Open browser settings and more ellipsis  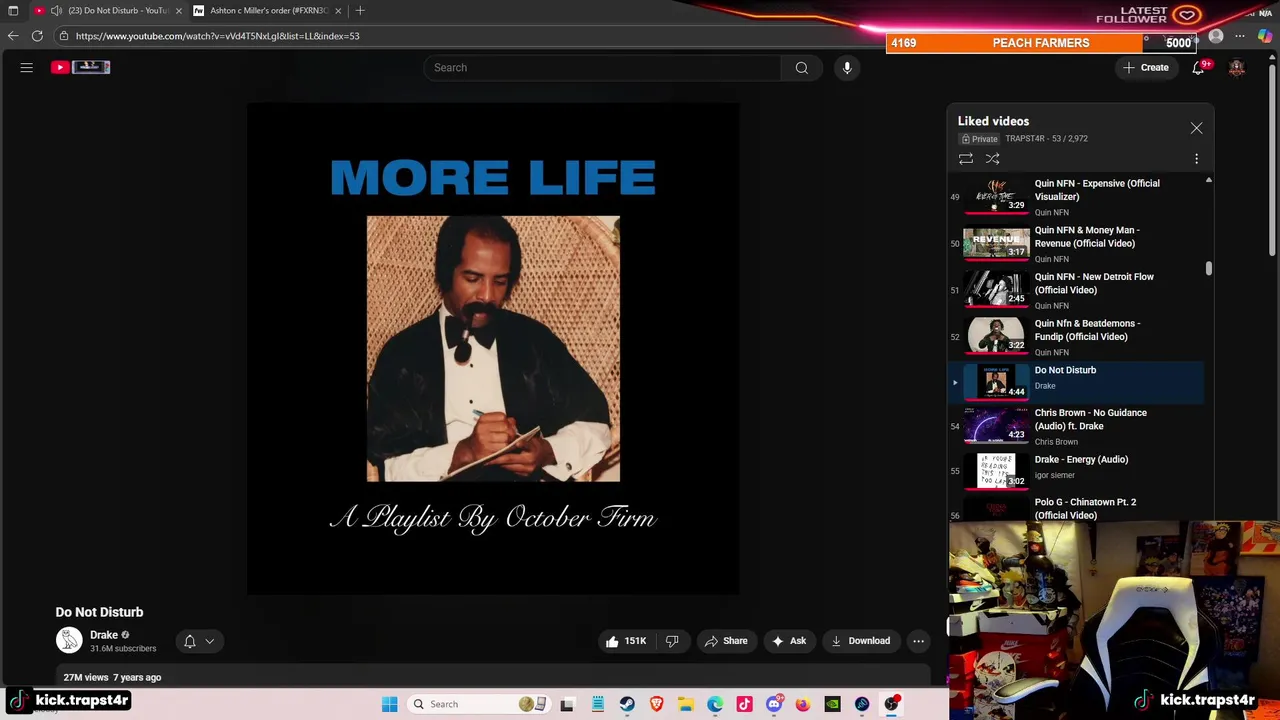1240,36
